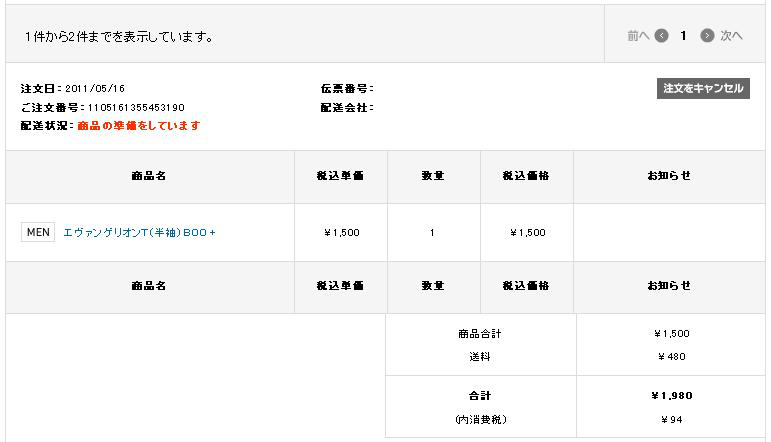Click the total amount ¥1,980
This screenshot has height=442, width=771.
672,396
